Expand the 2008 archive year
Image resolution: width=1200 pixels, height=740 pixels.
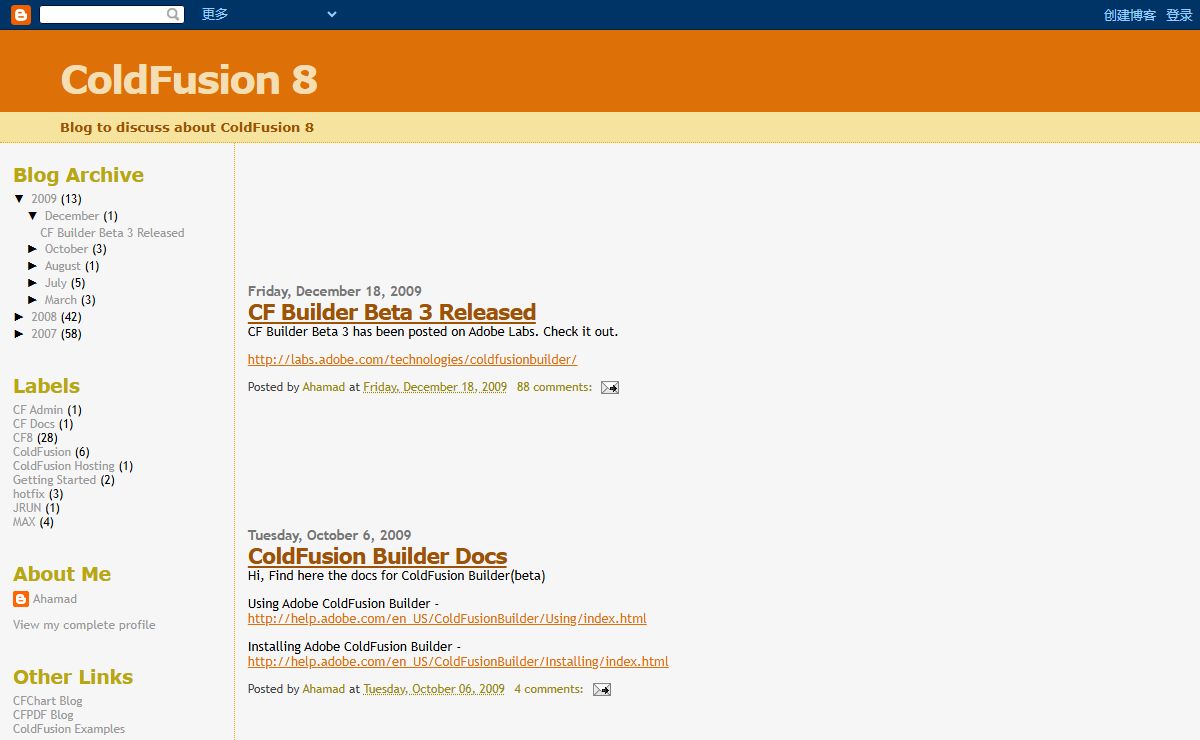click(x=19, y=317)
